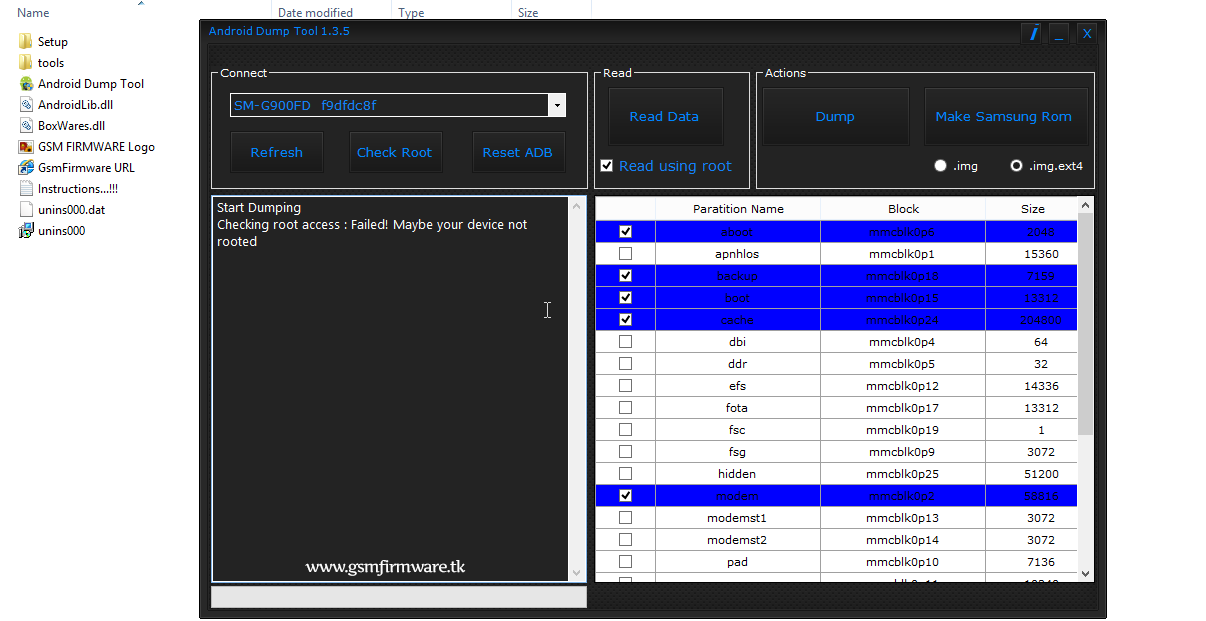Select the AndroidLib.dll file
The width and height of the screenshot is (1206, 621).
(x=74, y=104)
